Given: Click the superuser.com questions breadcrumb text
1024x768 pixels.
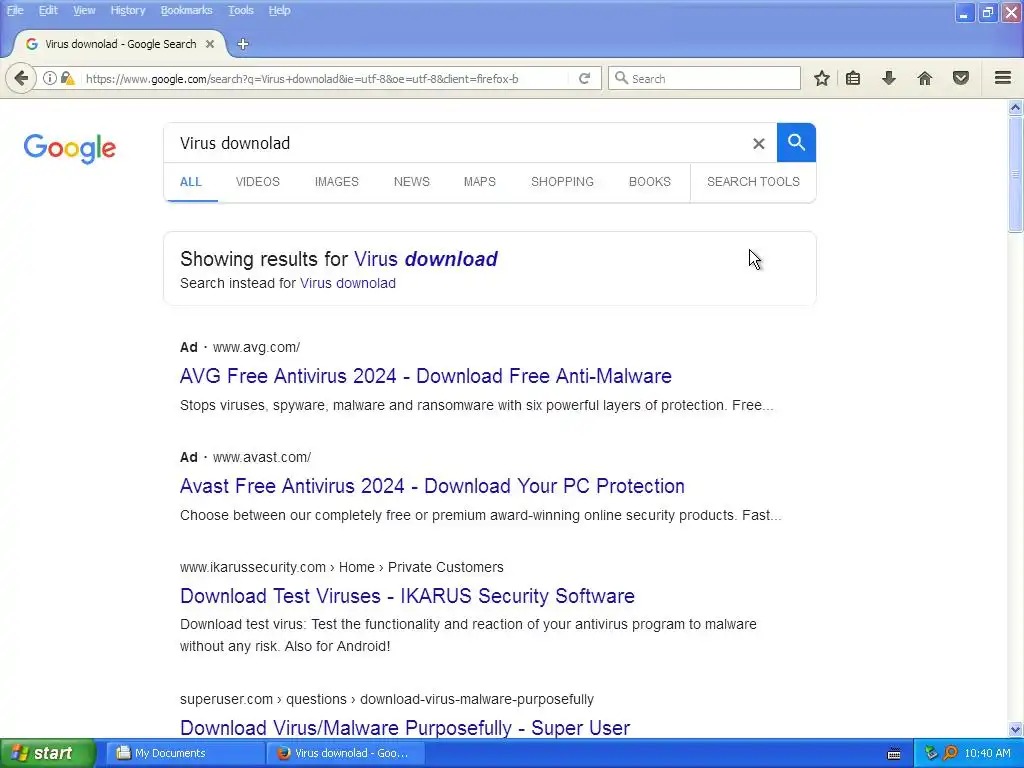Looking at the screenshot, I should (x=387, y=699).
